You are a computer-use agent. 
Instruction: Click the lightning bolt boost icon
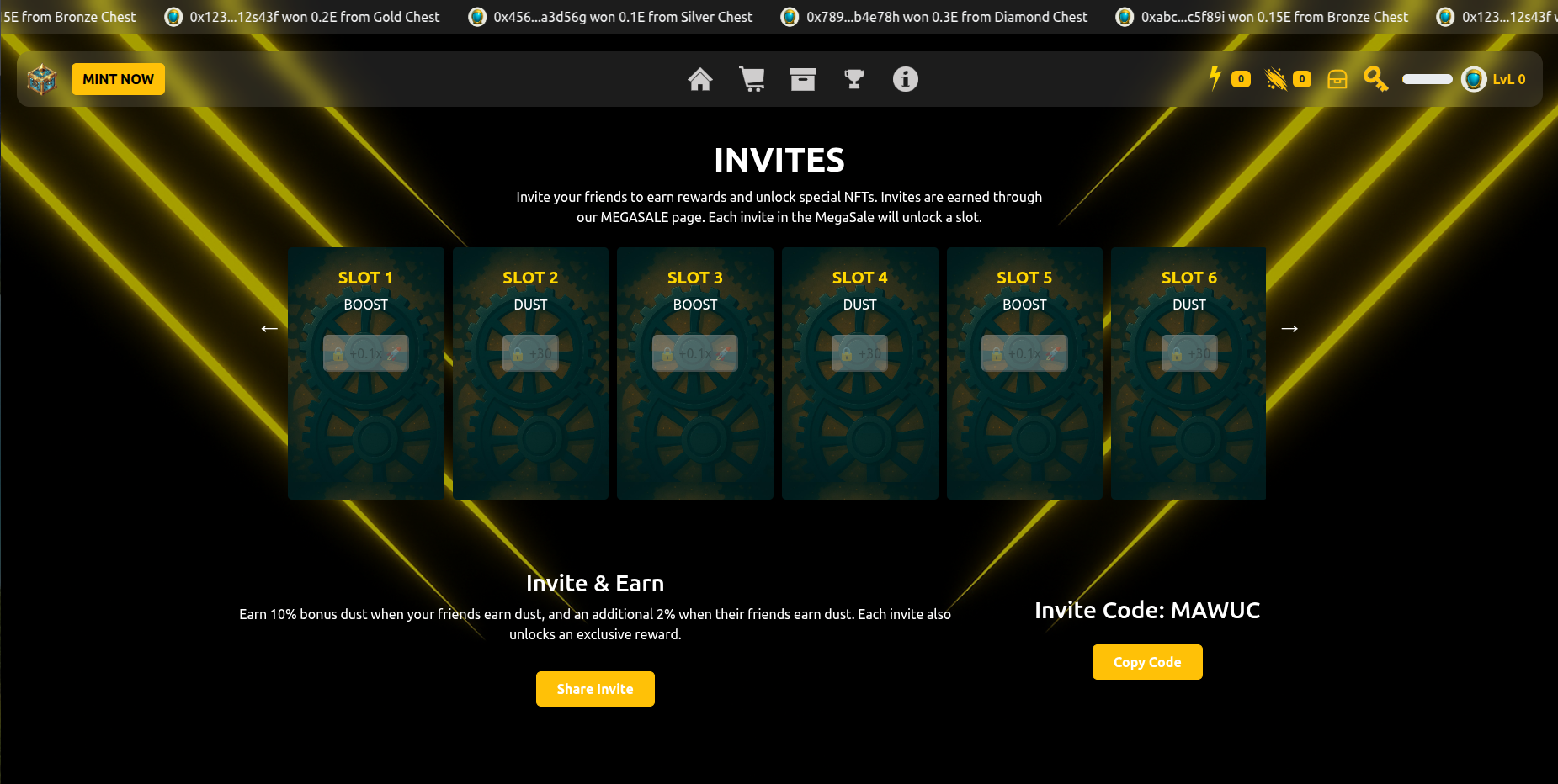click(1215, 78)
